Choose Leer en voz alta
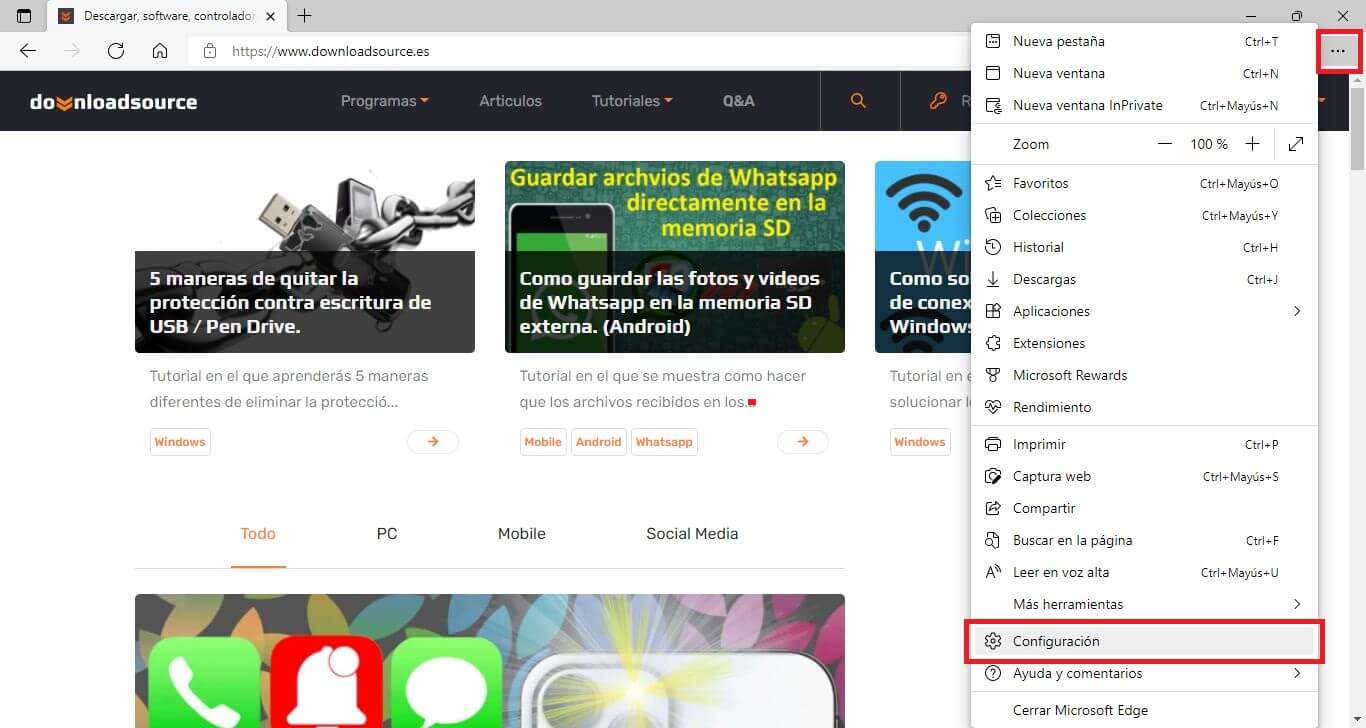The width and height of the screenshot is (1366, 728). click(x=1145, y=572)
